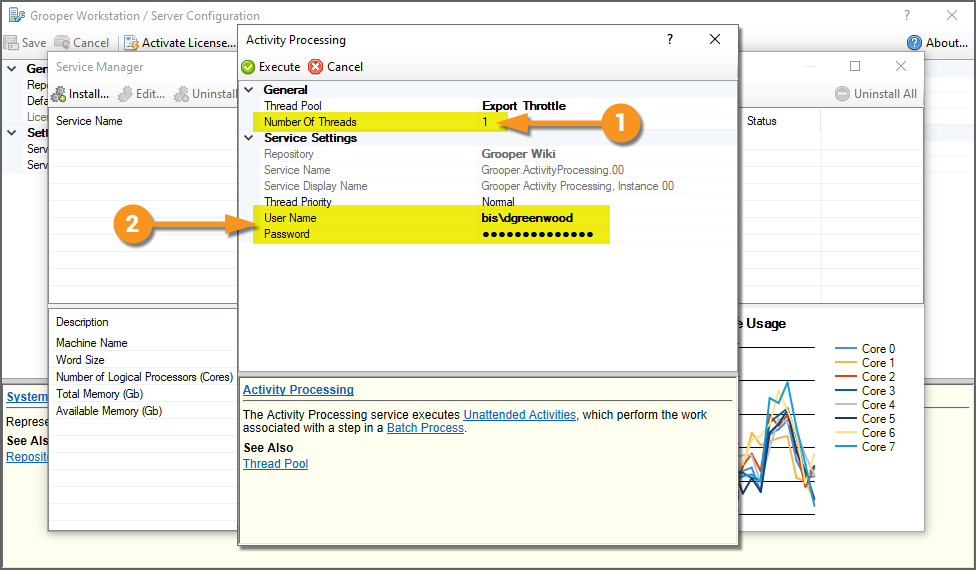Open help question mark in Grooper Workstation title bar
The image size is (976, 570).
point(906,16)
